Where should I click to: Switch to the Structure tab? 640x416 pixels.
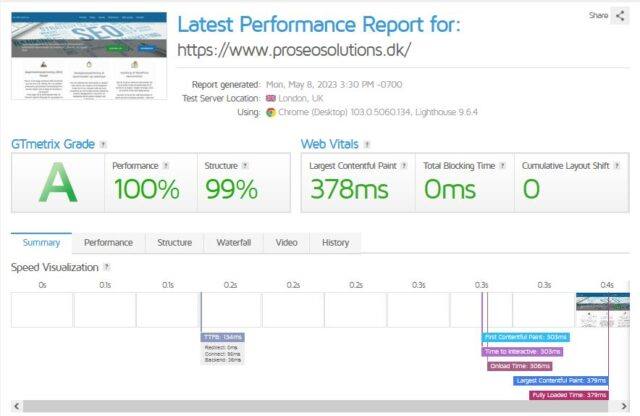[175, 243]
